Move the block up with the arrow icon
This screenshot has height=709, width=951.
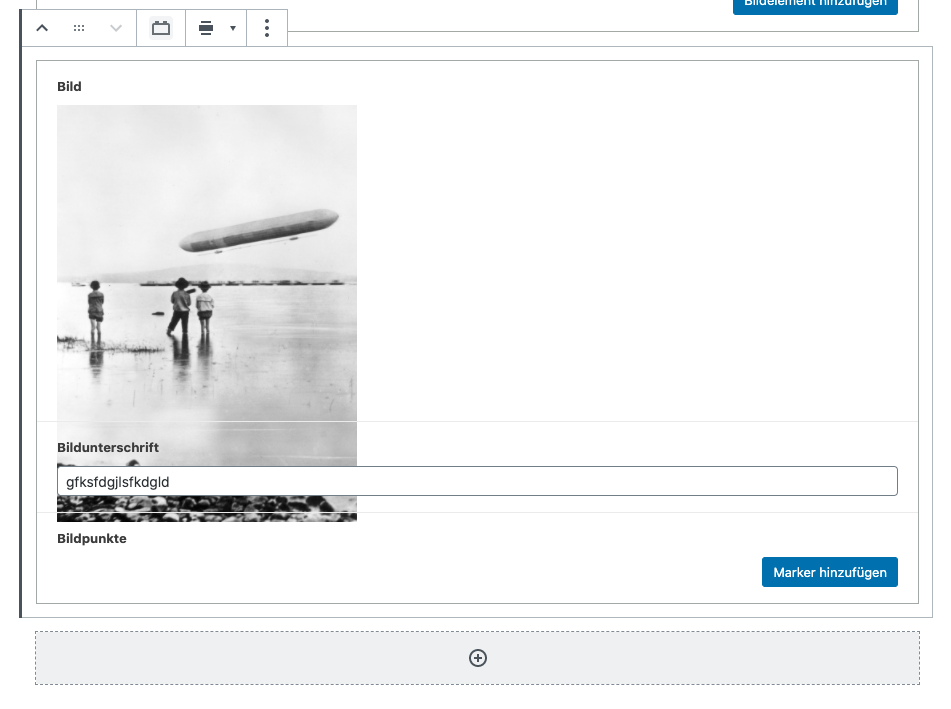click(x=42, y=28)
